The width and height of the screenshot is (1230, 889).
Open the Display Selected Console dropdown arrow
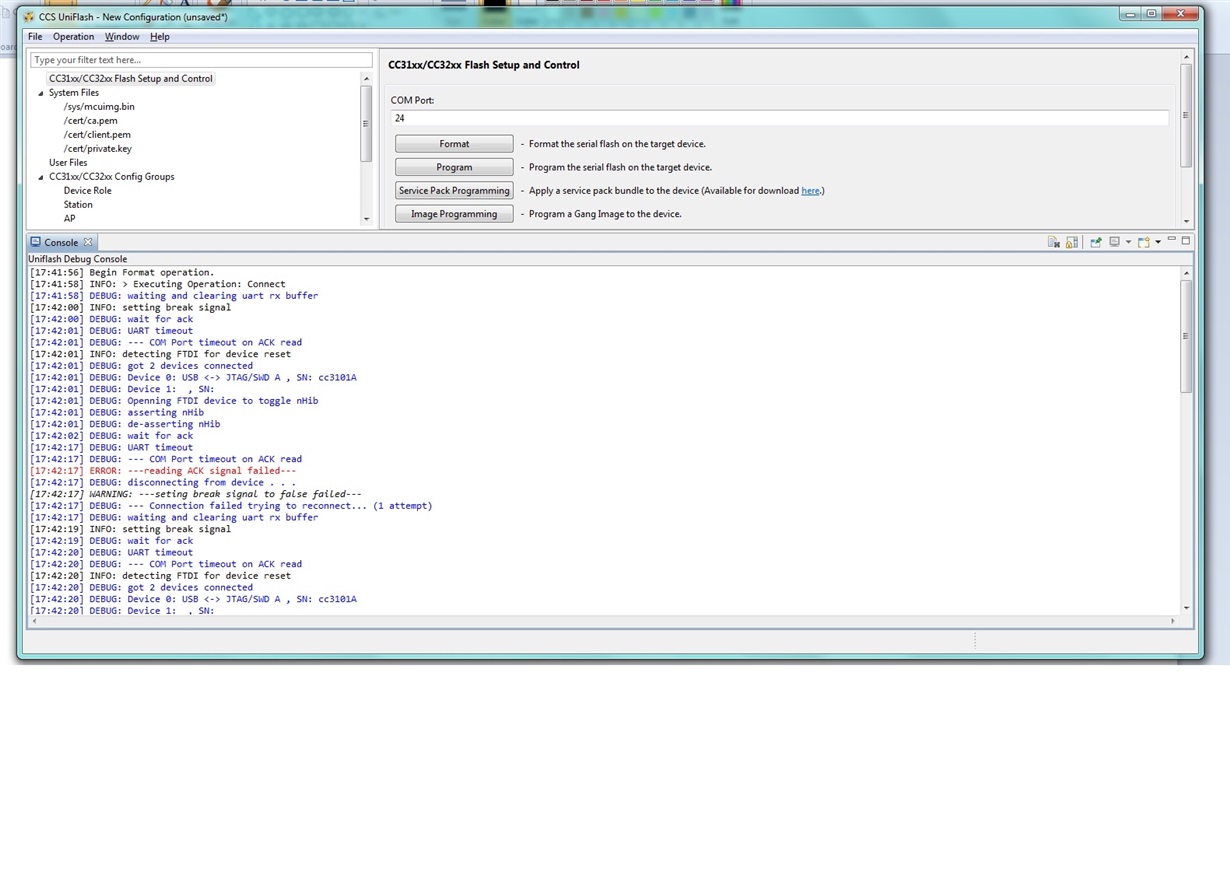point(1128,242)
